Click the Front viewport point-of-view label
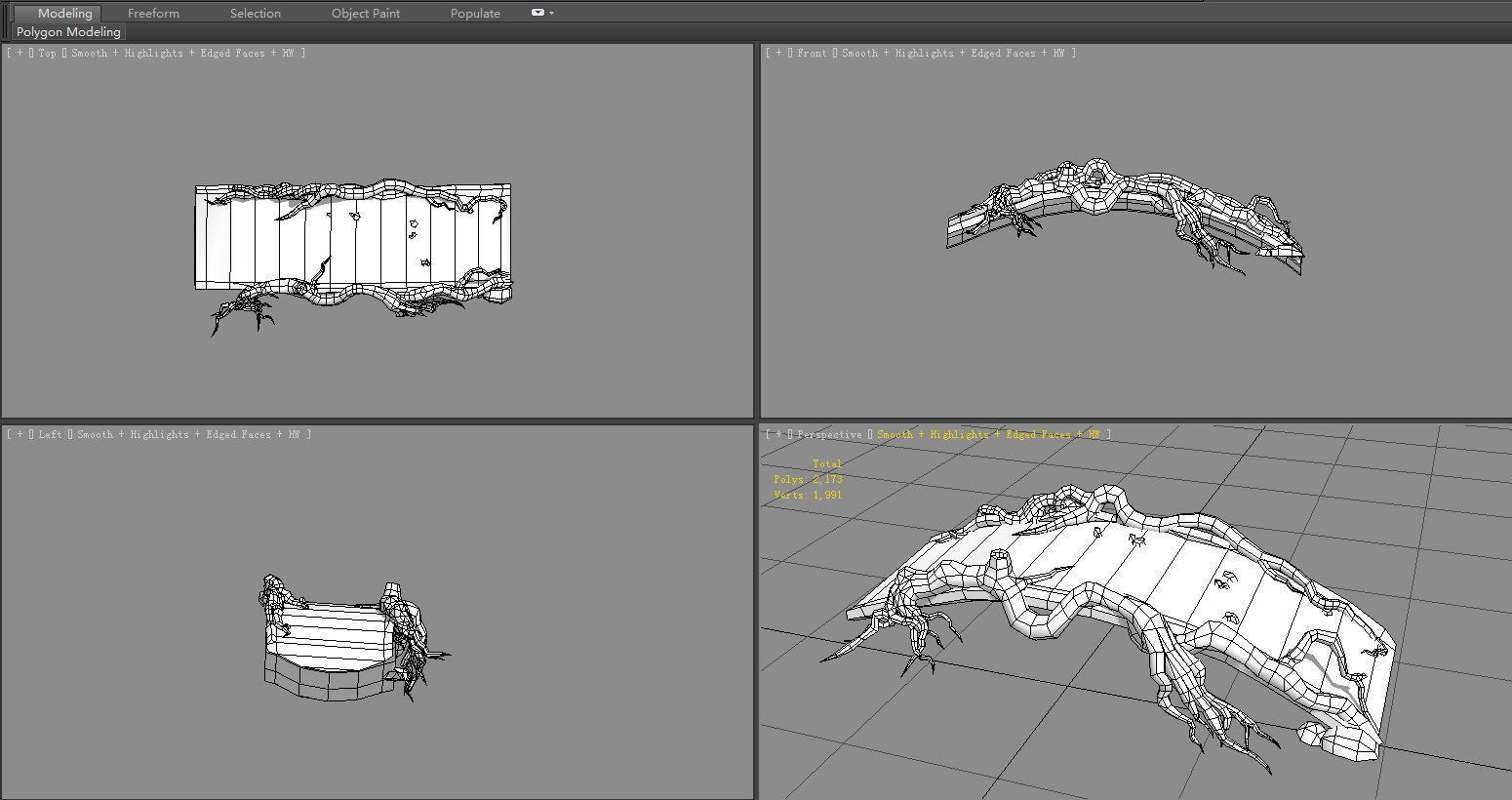The image size is (1512, 800). pos(812,53)
